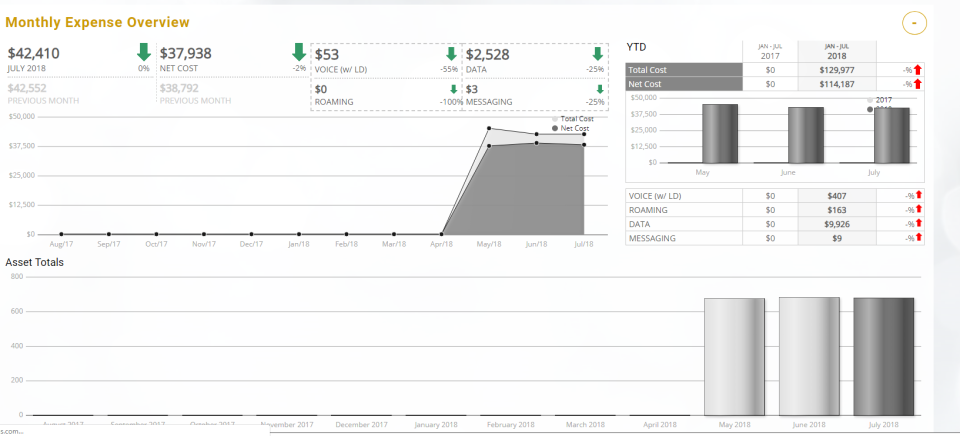Toggle the Total Cost legend entry
960x436 pixels.
pos(573,119)
